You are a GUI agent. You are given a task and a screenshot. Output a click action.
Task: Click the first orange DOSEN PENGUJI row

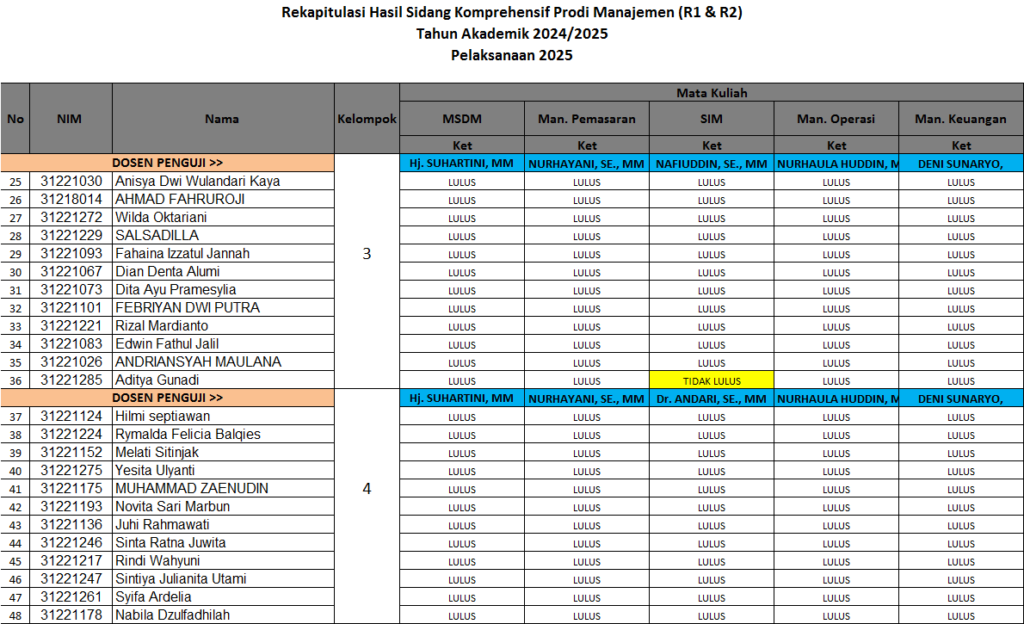(x=167, y=163)
